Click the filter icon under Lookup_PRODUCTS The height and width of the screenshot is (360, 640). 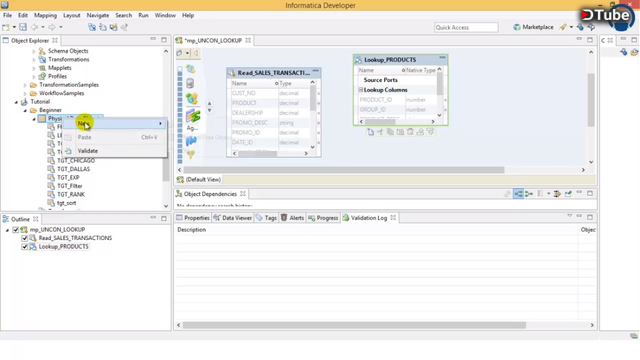coord(430,131)
